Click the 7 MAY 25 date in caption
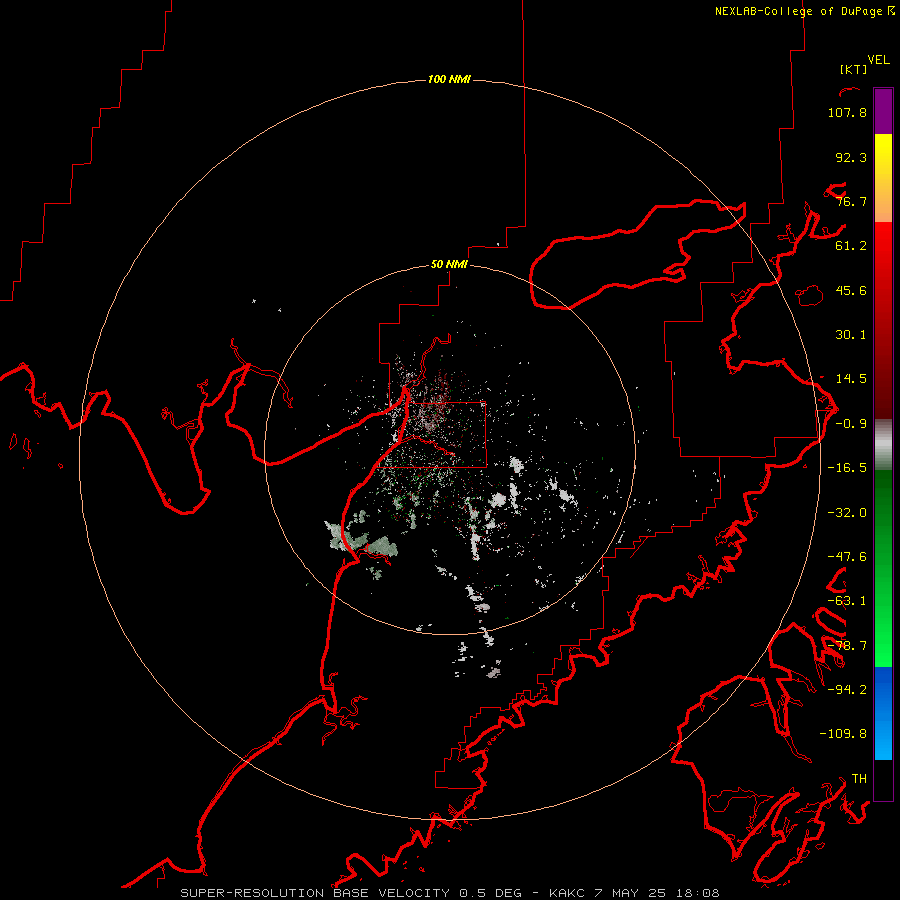This screenshot has height=900, width=900. pos(632,893)
